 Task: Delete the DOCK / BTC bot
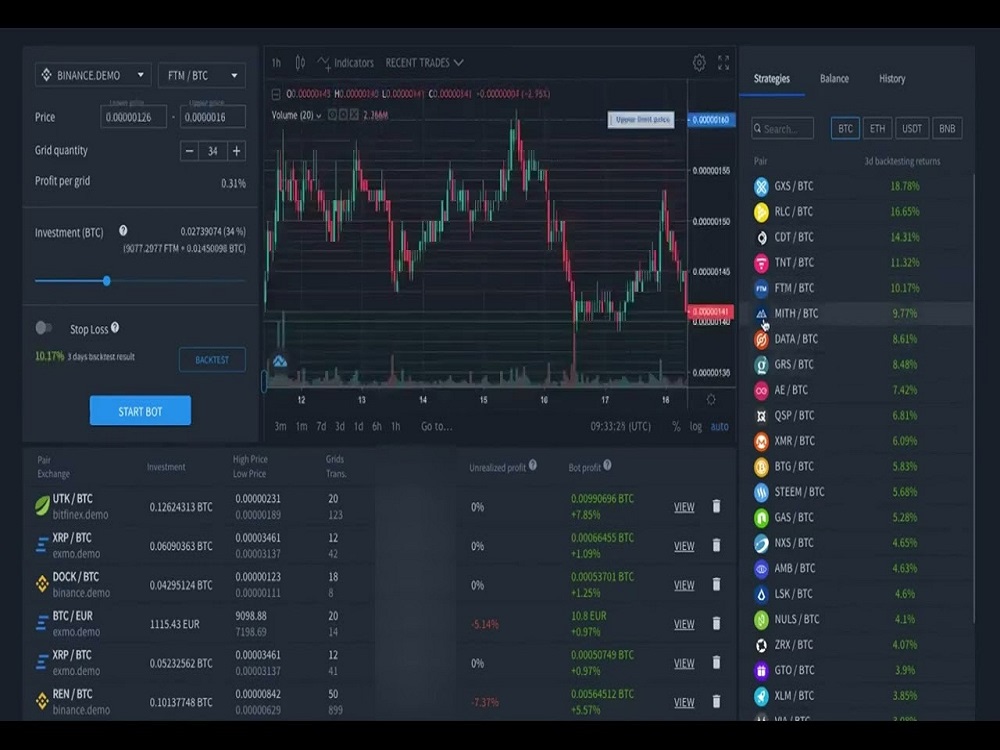coord(716,584)
